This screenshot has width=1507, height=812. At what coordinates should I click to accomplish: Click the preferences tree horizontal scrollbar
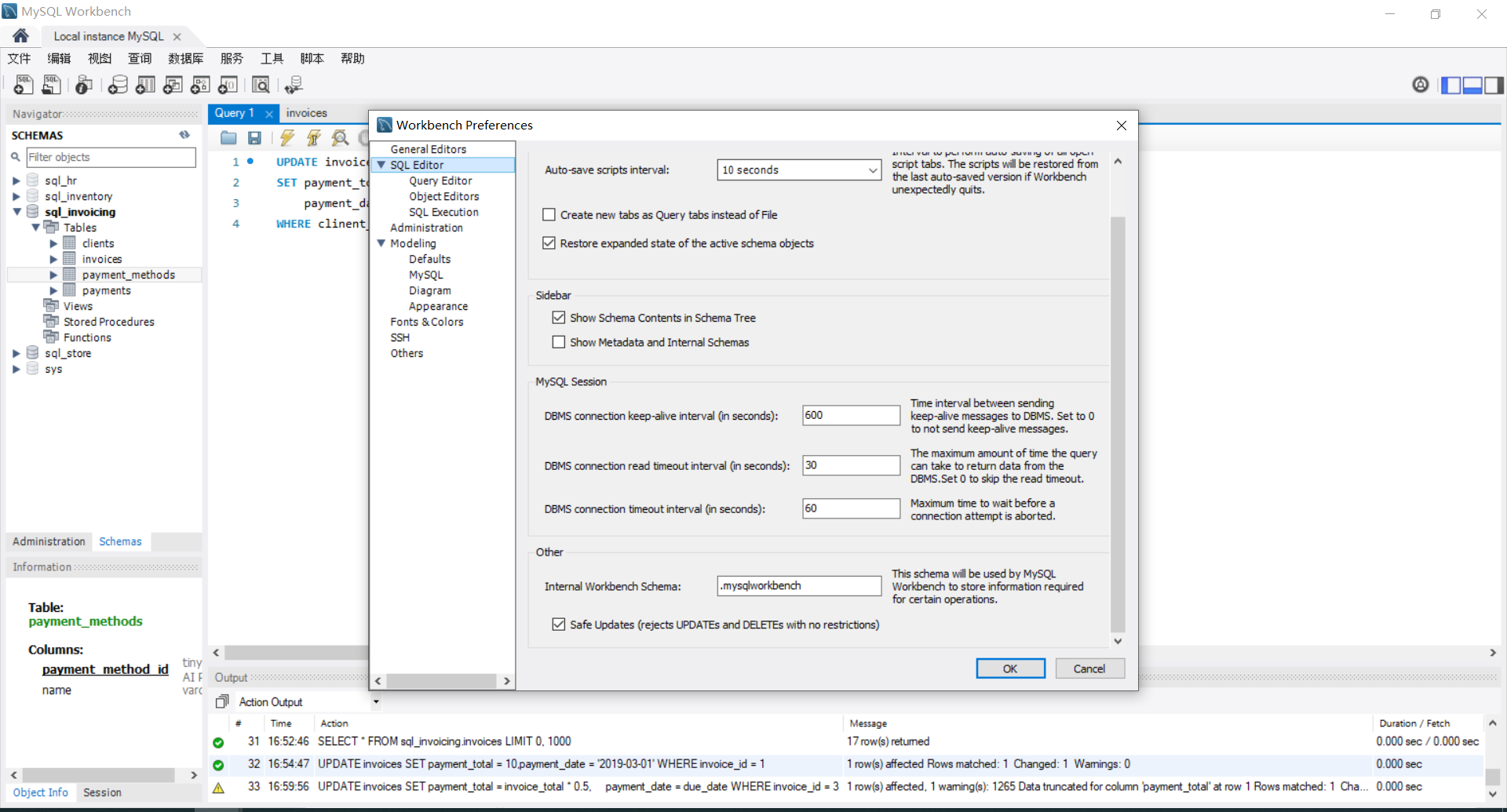tap(442, 680)
